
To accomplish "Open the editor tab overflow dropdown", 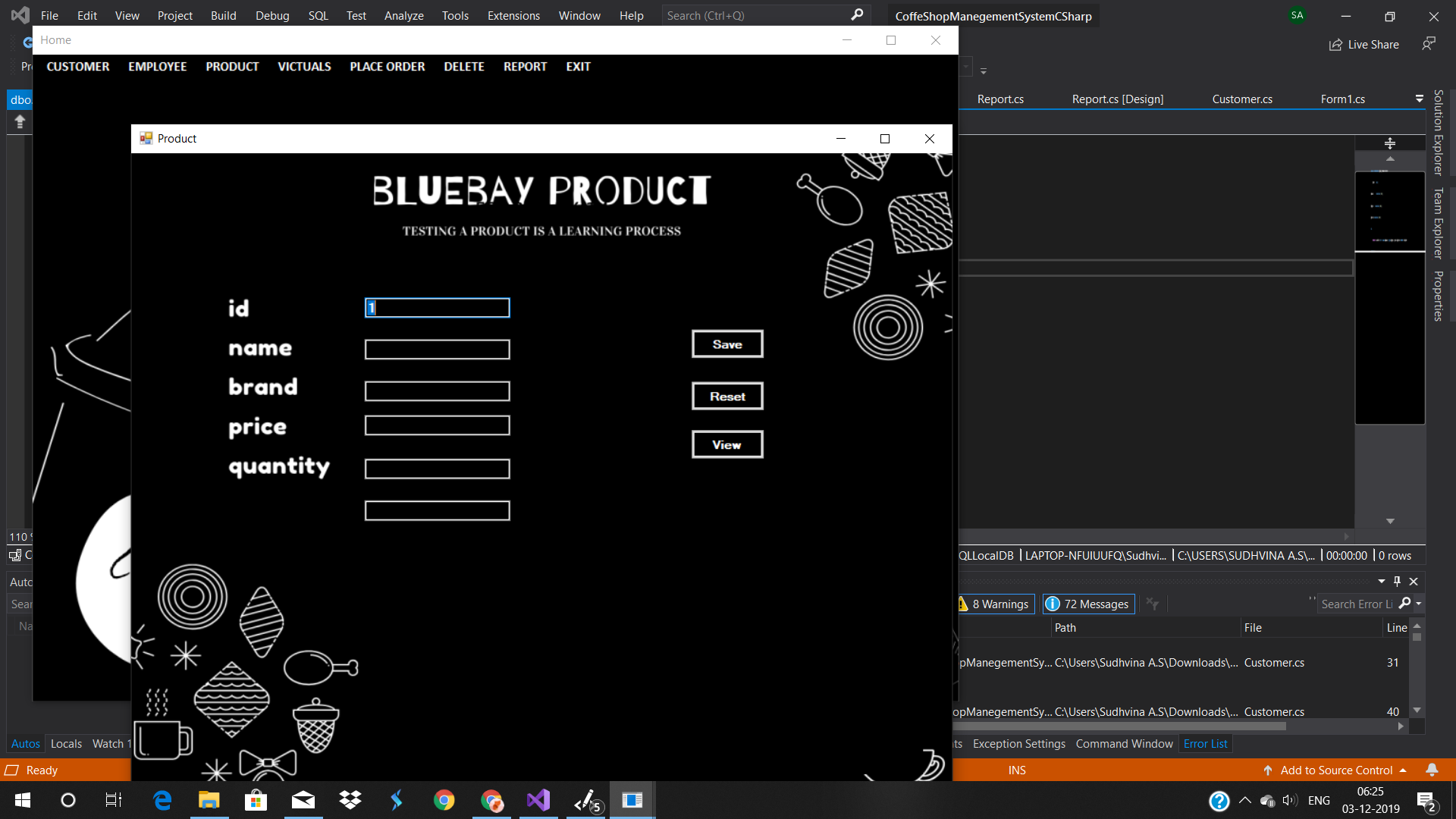I will click(1419, 99).
